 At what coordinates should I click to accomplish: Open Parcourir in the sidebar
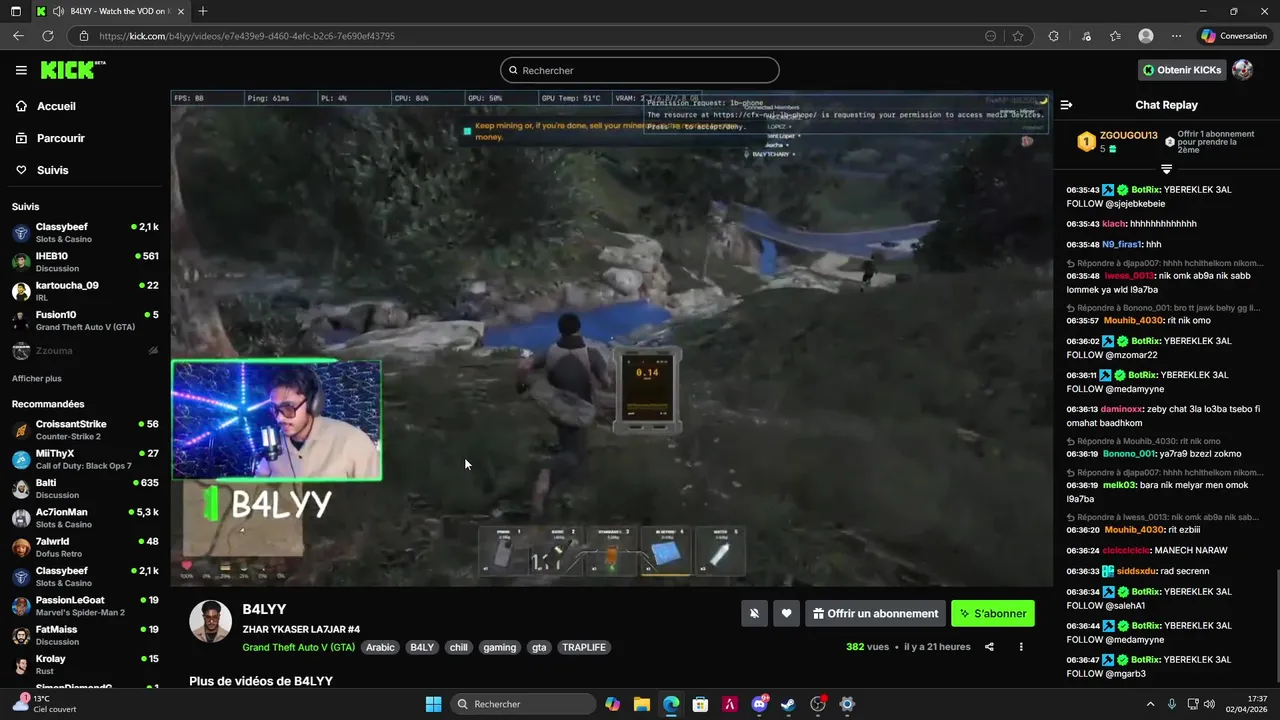pos(60,138)
